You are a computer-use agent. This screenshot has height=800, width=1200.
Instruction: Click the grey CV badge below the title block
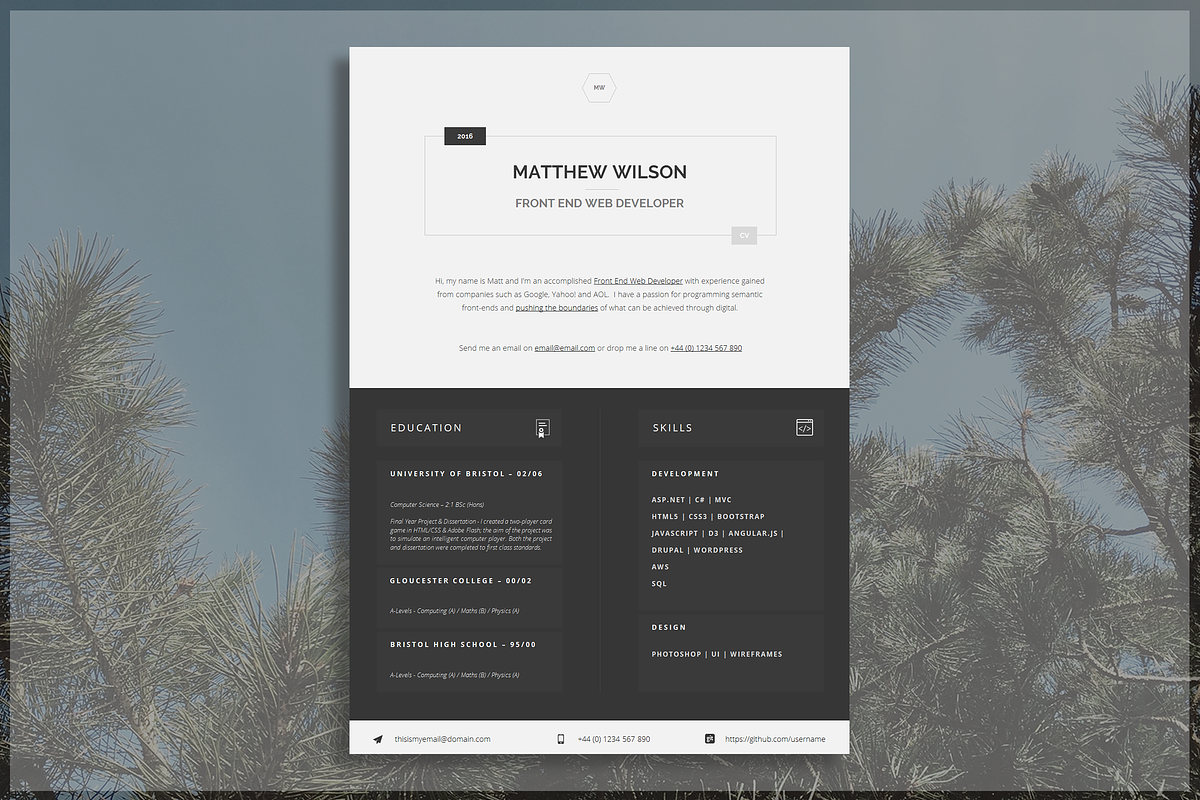tap(744, 235)
